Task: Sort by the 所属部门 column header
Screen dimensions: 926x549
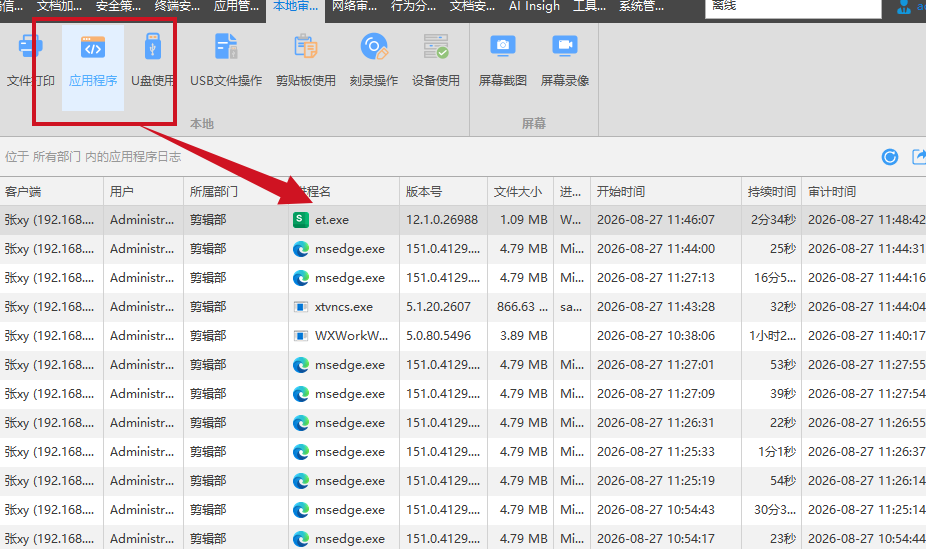Action: pos(236,191)
